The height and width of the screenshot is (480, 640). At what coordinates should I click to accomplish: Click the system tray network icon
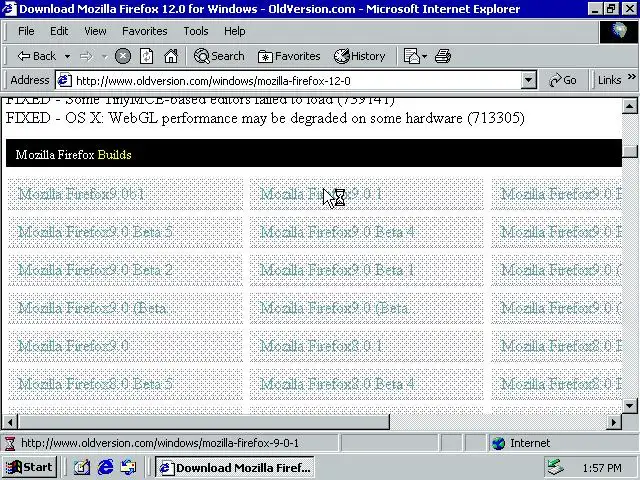tap(556, 467)
